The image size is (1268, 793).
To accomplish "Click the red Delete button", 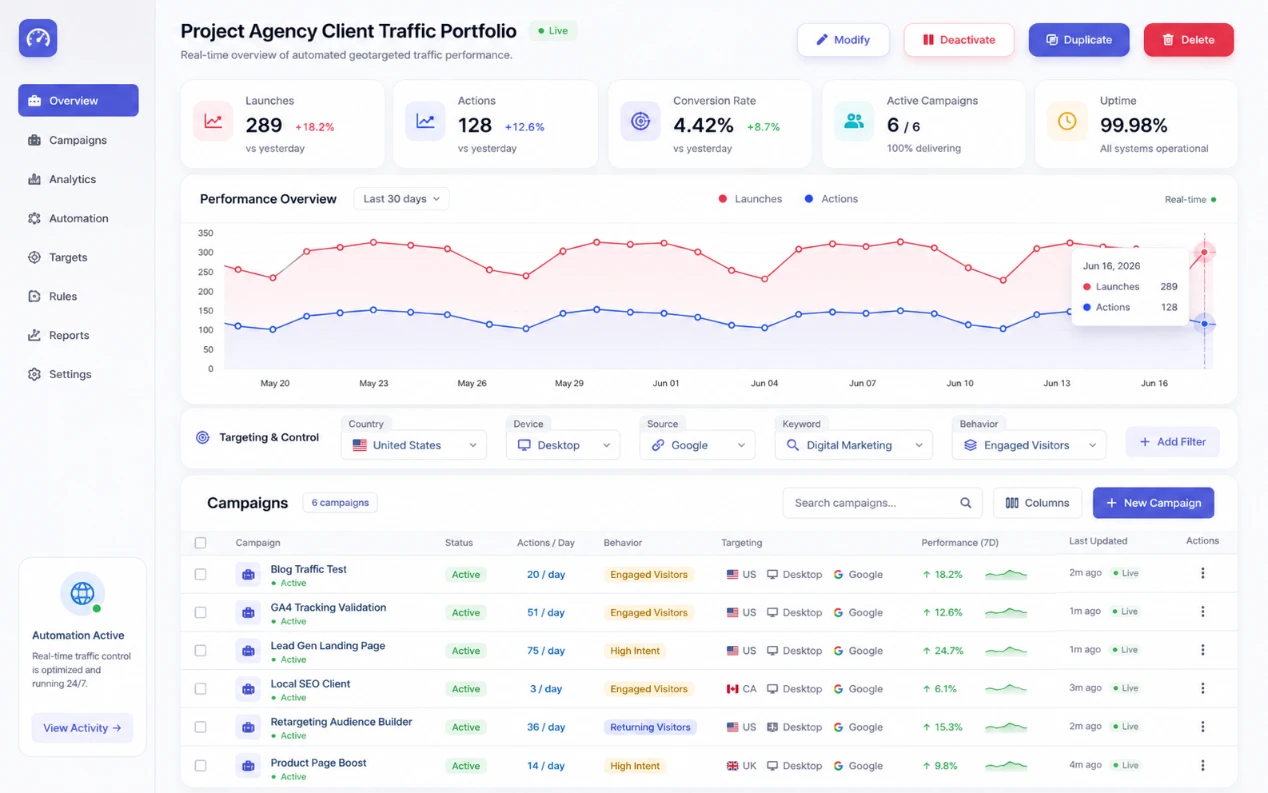I will pyautogui.click(x=1189, y=40).
